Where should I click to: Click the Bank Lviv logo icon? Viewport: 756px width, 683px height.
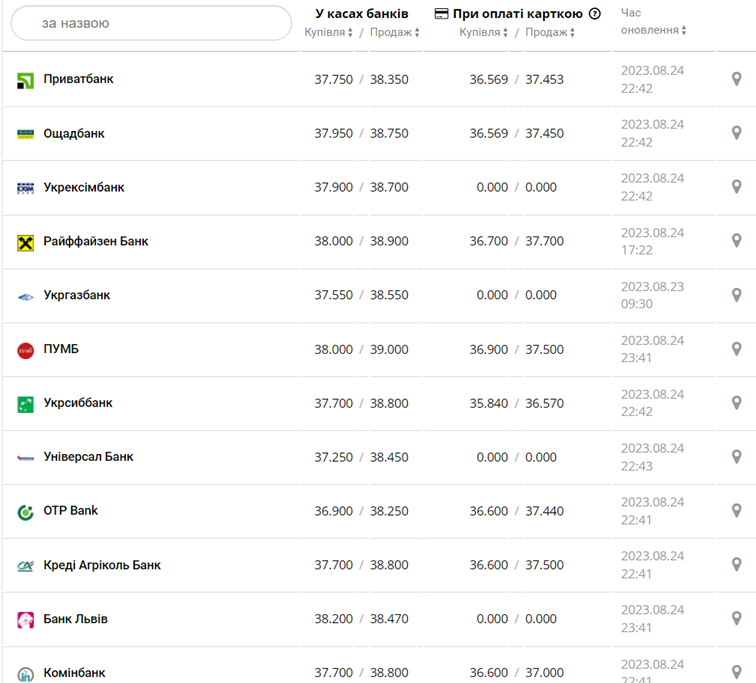(x=26, y=620)
